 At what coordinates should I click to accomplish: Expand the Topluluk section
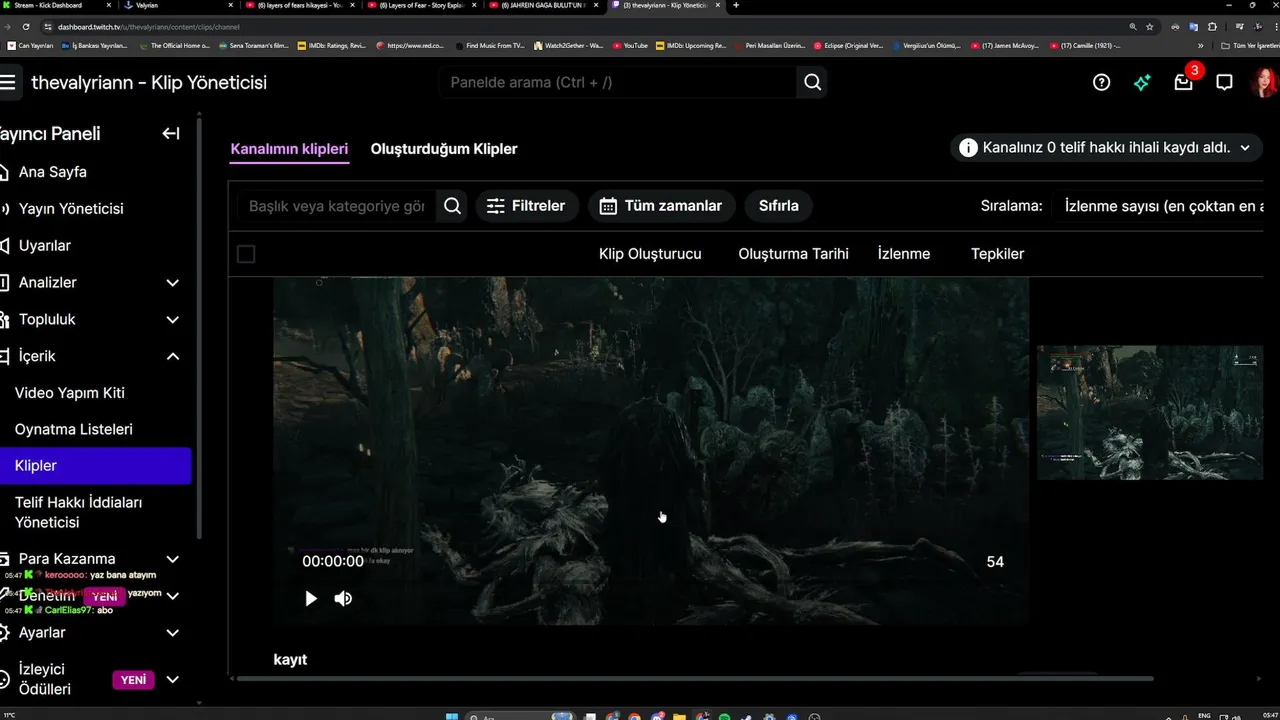tap(172, 320)
